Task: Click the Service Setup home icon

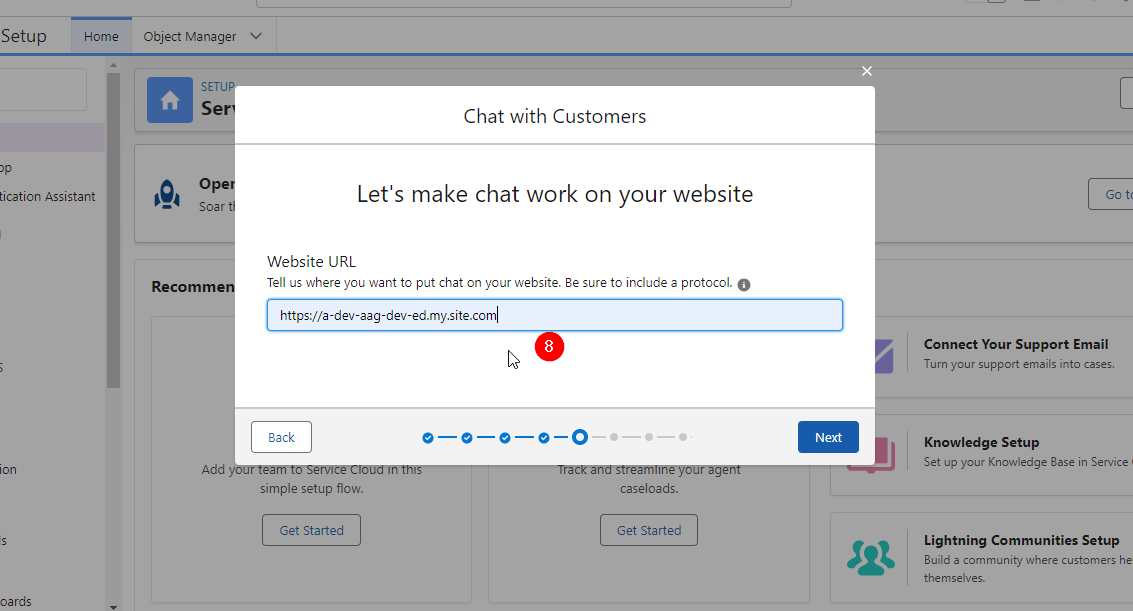Action: pos(170,100)
